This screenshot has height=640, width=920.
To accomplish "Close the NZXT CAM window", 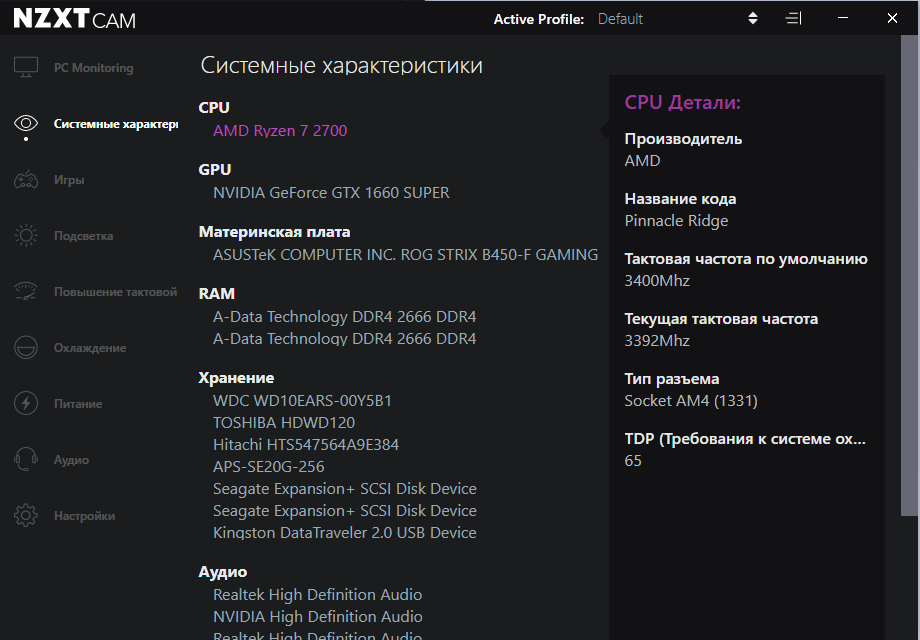I will click(x=892, y=18).
